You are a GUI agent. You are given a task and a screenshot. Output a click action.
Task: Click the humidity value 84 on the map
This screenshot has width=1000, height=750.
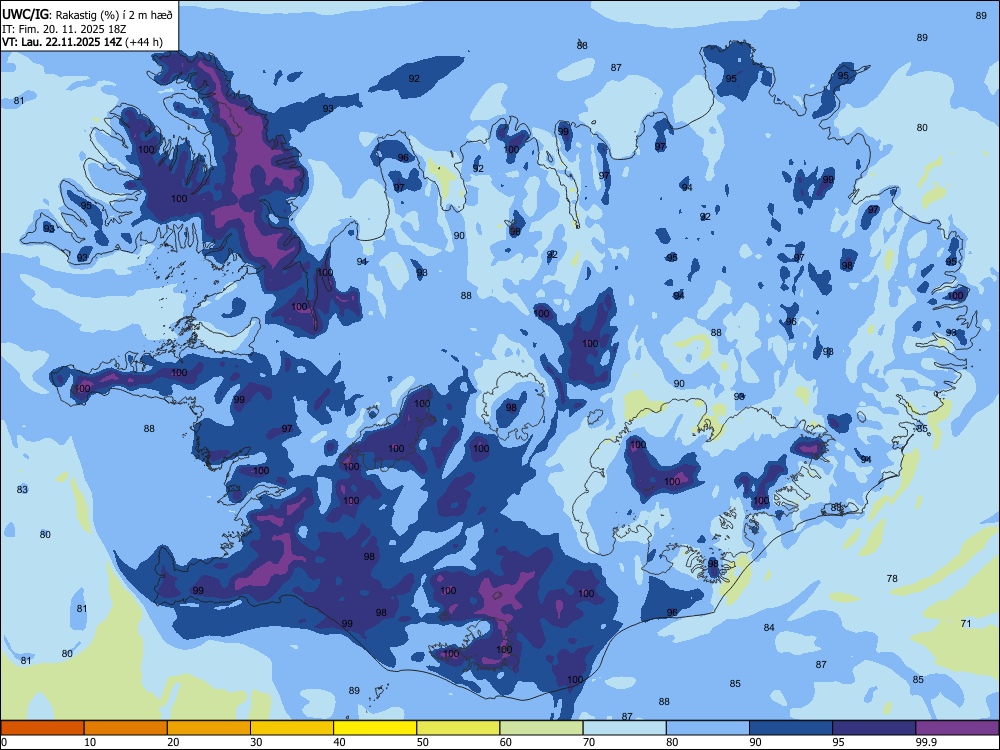point(769,628)
